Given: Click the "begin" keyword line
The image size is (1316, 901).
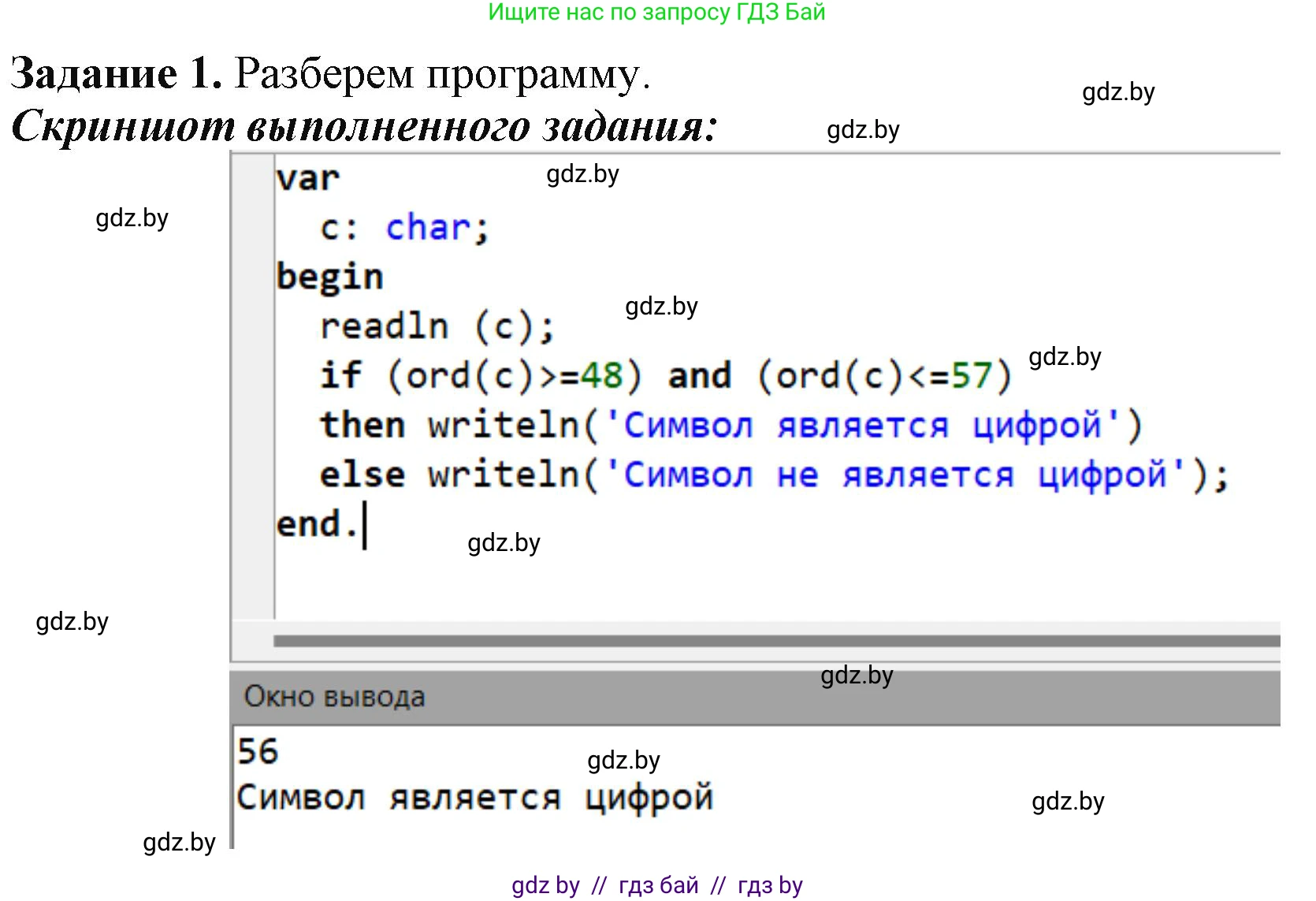Looking at the screenshot, I should pos(329,277).
